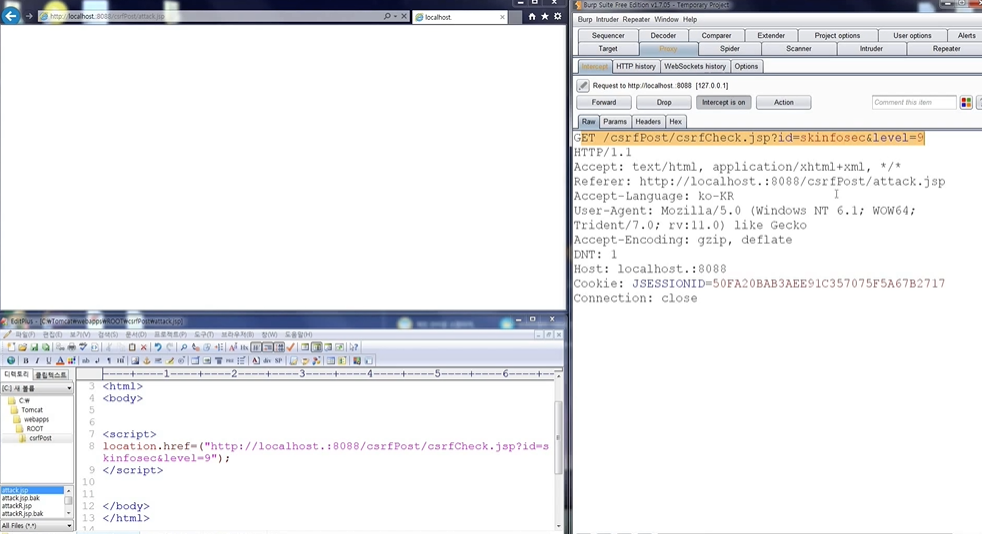This screenshot has height=534, width=982.
Task: Click the Find magnifier icon in EditPlus
Action: (x=183, y=347)
